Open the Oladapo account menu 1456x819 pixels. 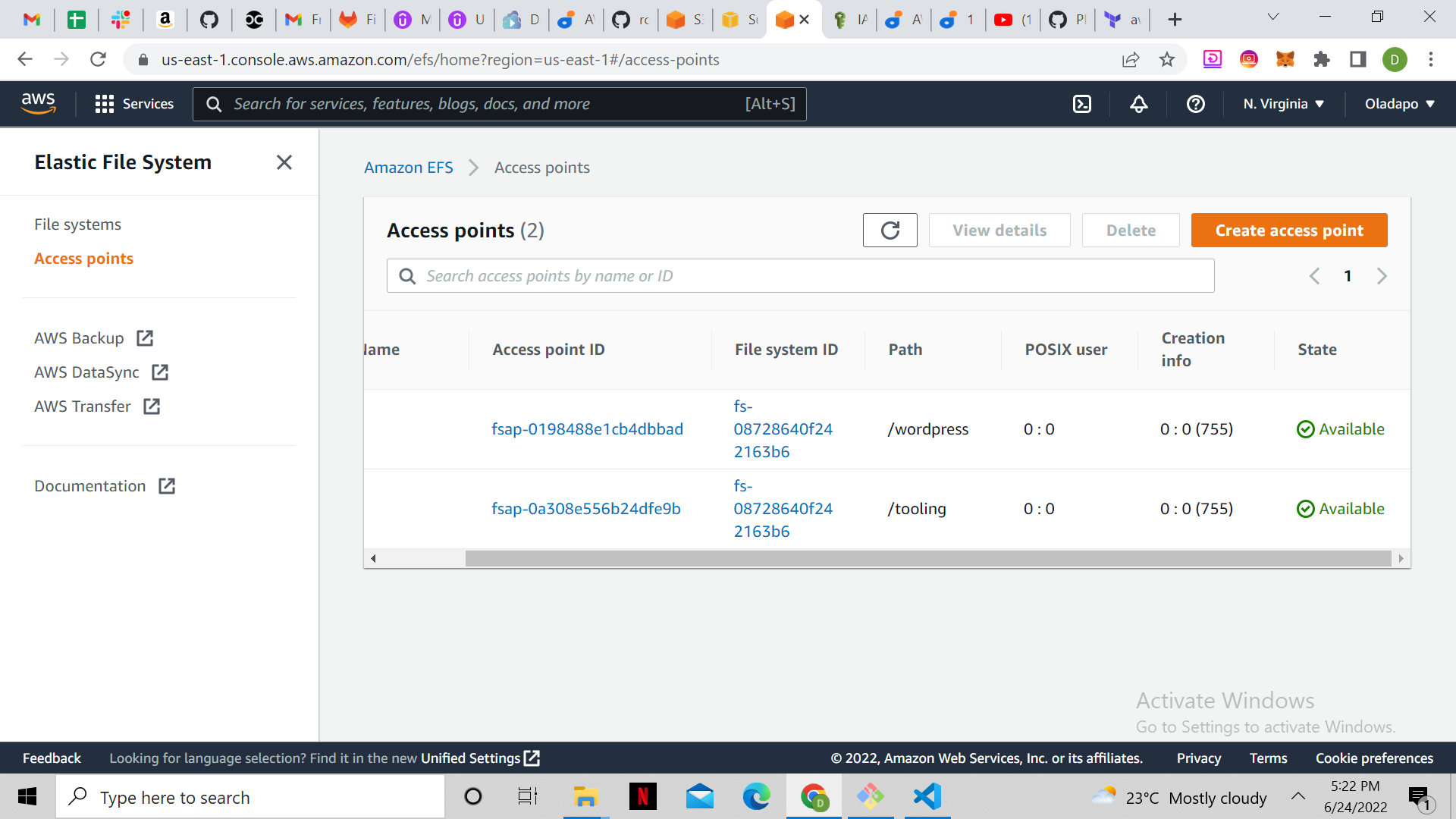click(x=1399, y=104)
